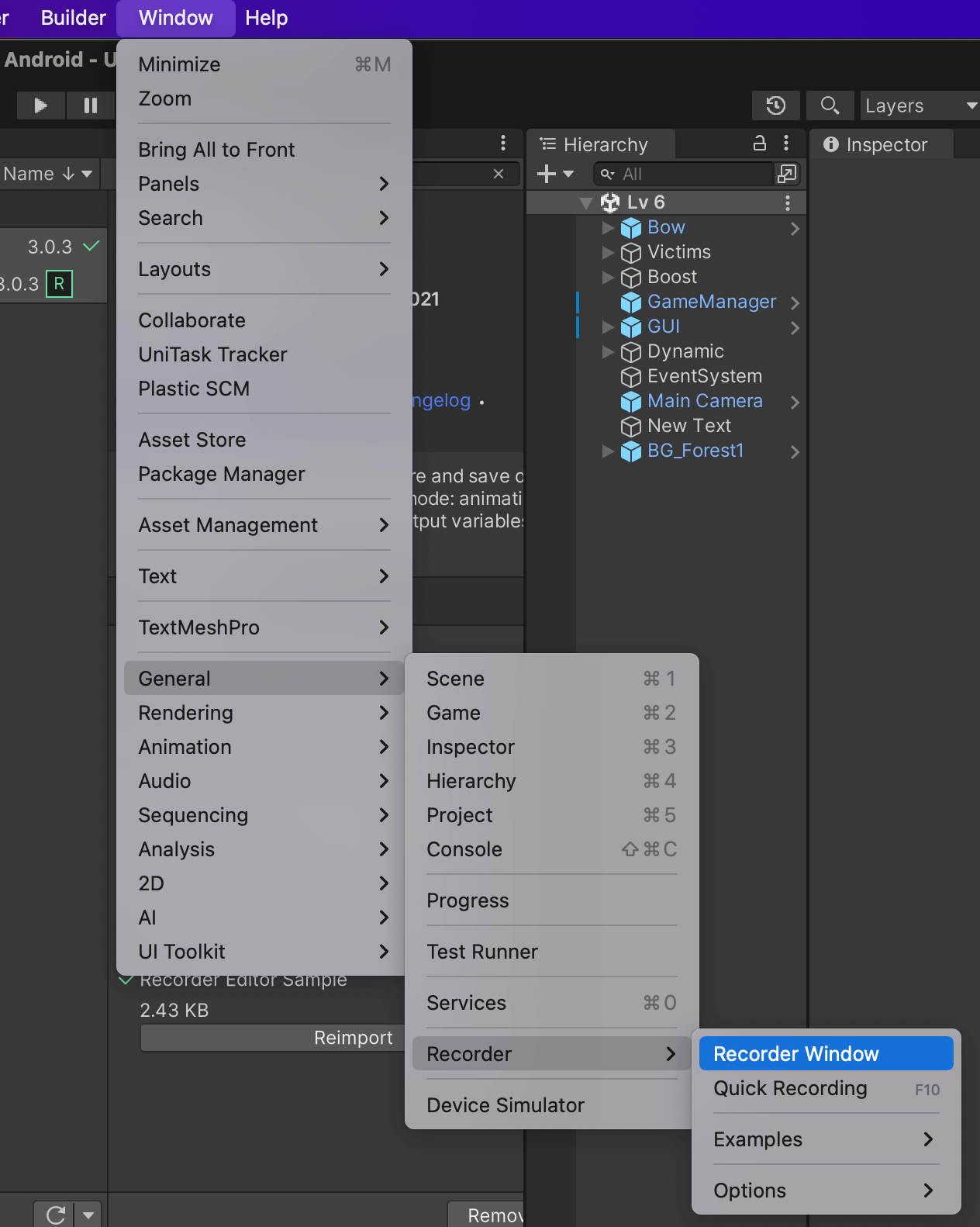The height and width of the screenshot is (1227, 980).
Task: Open the Main Camera prefab via its chevron
Action: [x=795, y=403]
